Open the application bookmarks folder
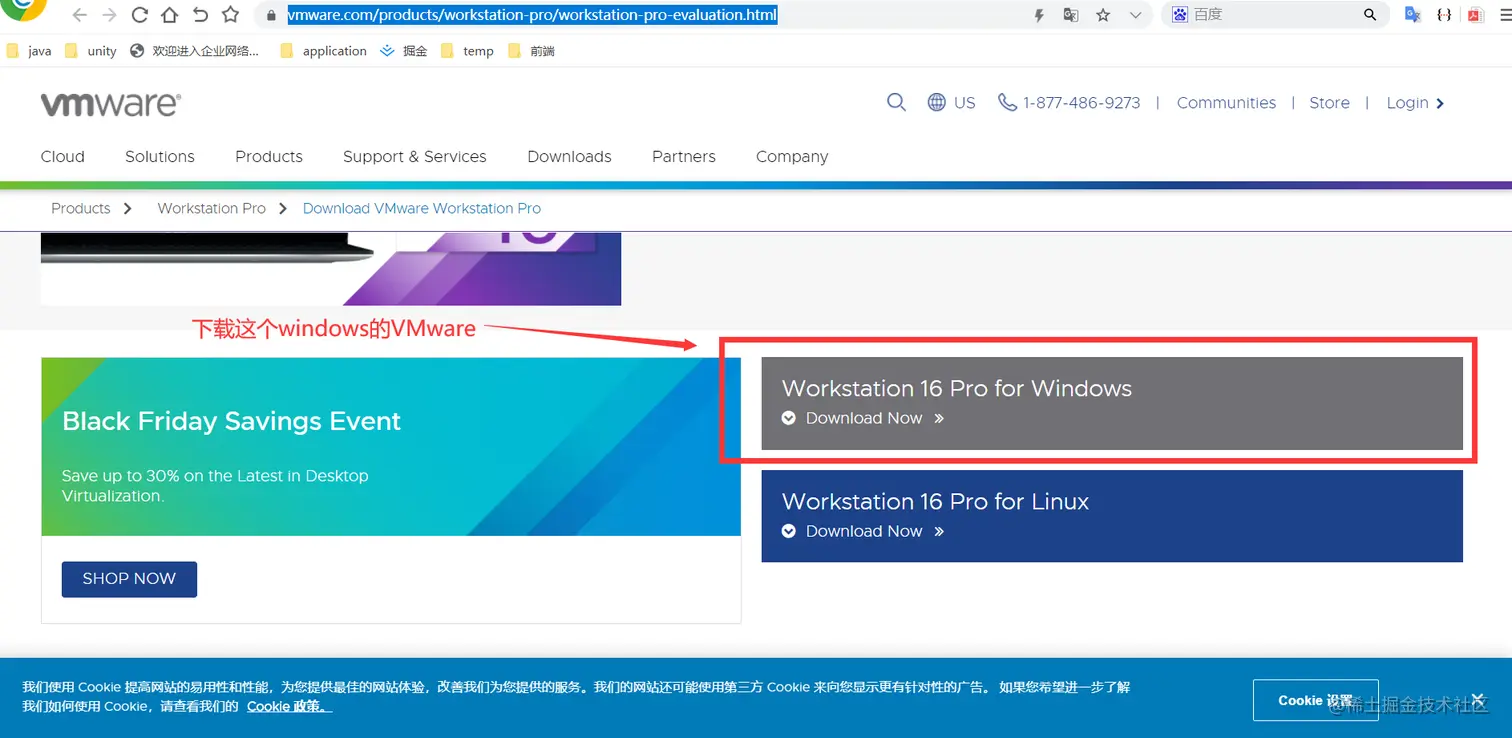1512x738 pixels. pos(323,51)
